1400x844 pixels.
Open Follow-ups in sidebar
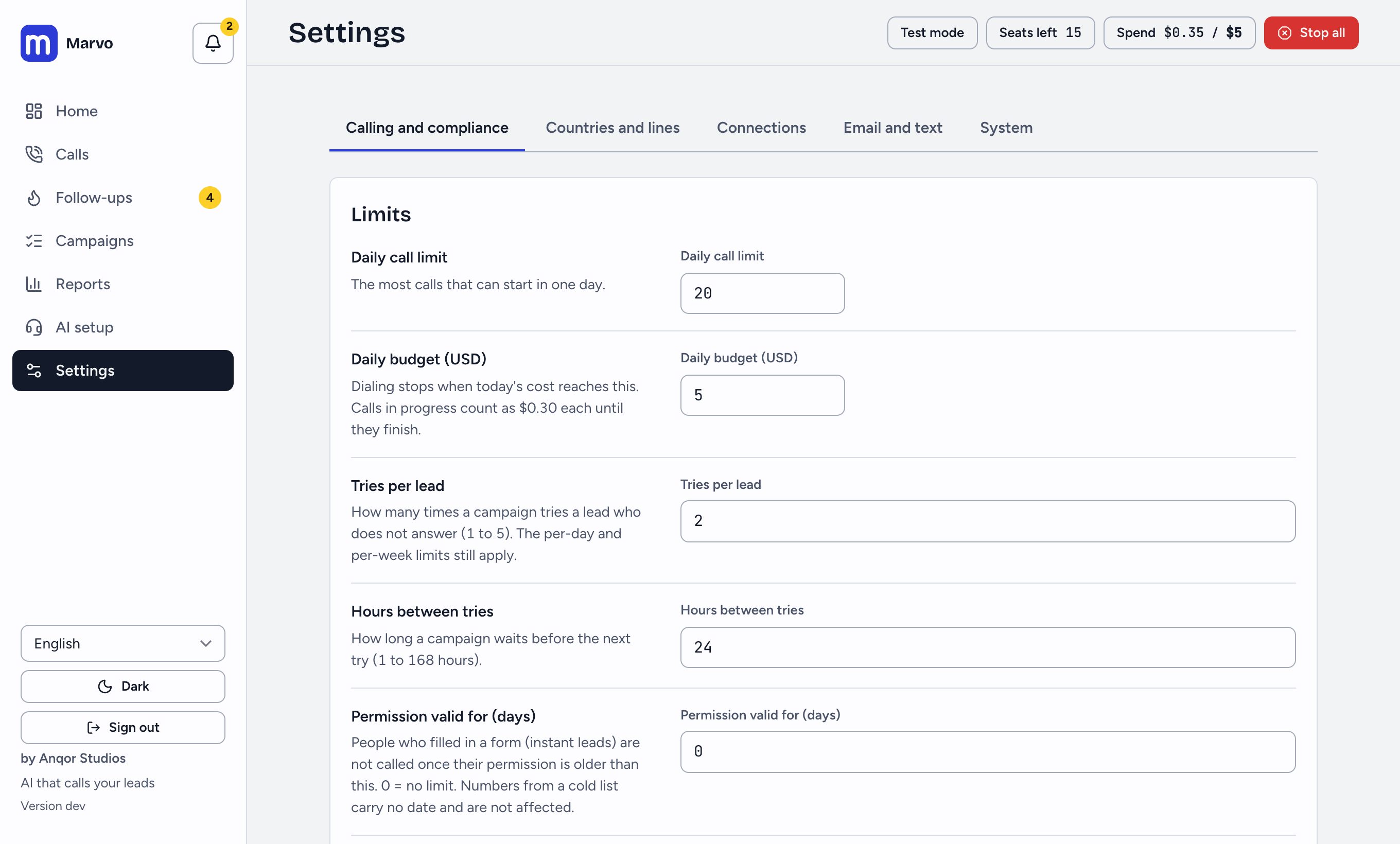tap(122, 198)
